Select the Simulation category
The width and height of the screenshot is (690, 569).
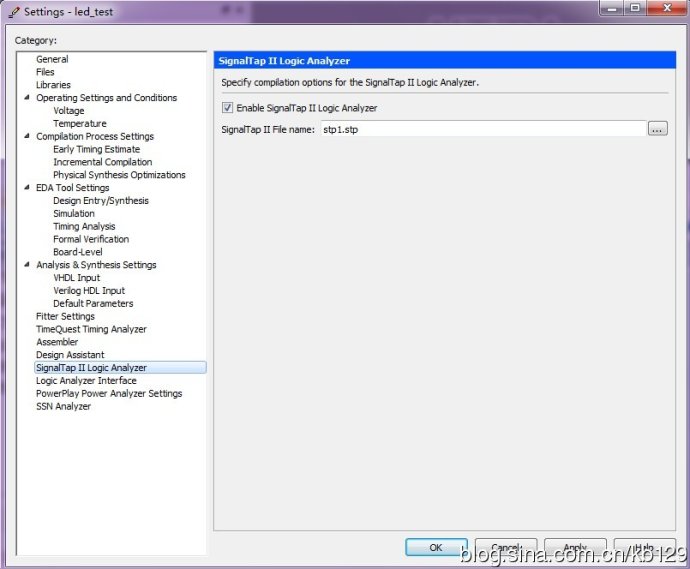pyautogui.click(x=73, y=213)
